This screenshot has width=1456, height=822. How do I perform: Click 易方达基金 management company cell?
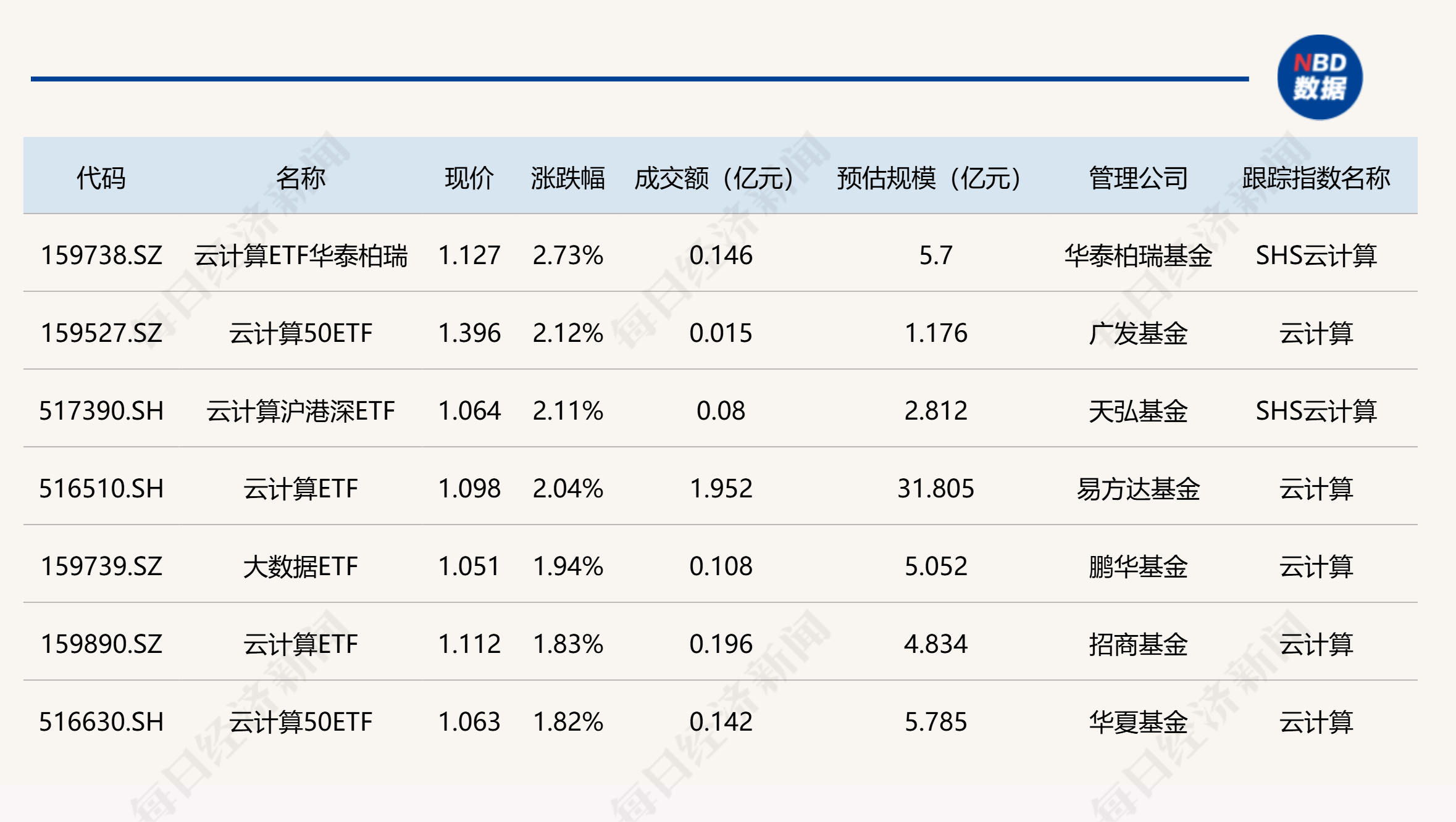click(1138, 489)
